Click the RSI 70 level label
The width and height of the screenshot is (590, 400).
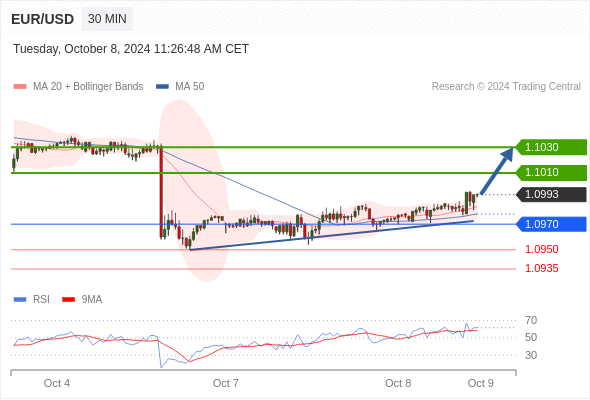531,320
